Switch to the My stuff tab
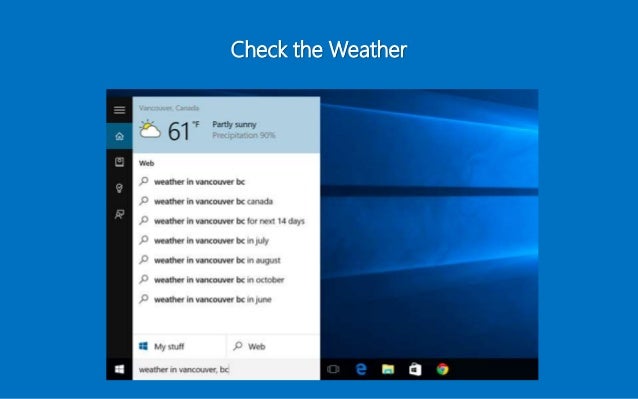 [x=179, y=347]
